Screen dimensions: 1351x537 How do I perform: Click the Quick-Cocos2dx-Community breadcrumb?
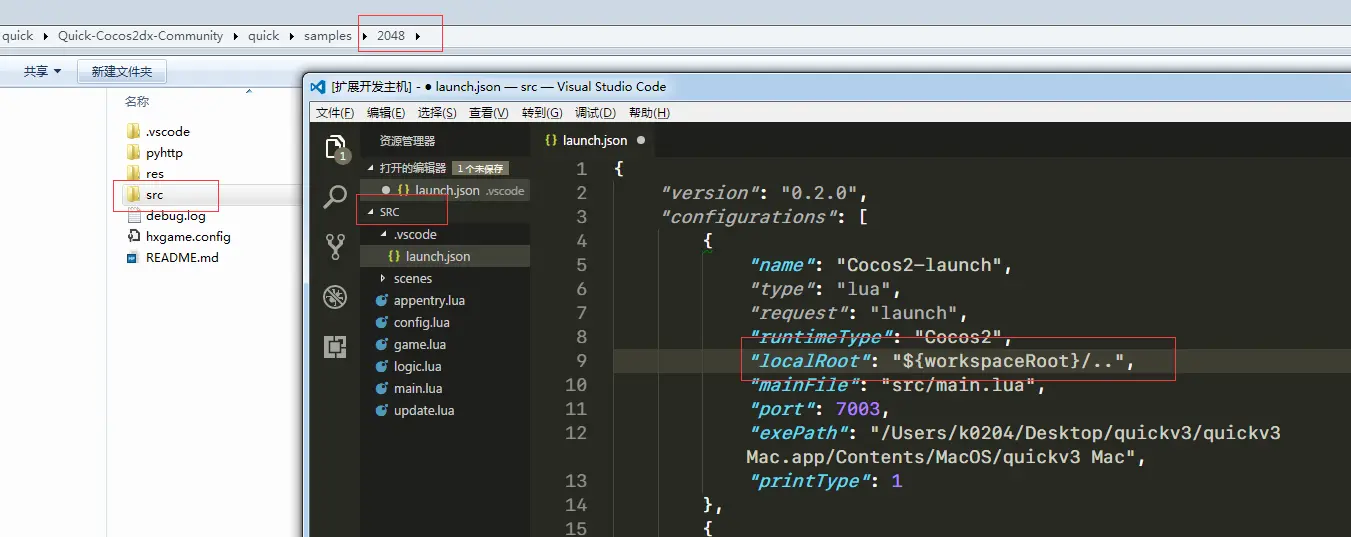[141, 36]
